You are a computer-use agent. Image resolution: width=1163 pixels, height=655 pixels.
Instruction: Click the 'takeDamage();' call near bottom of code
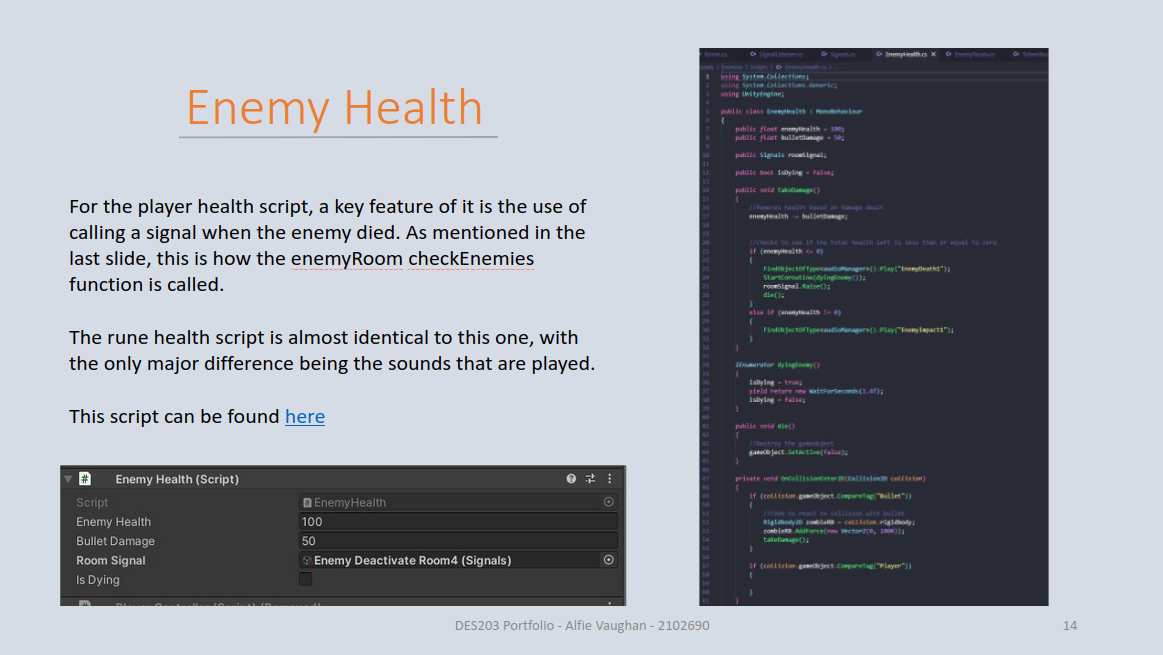tap(785, 539)
